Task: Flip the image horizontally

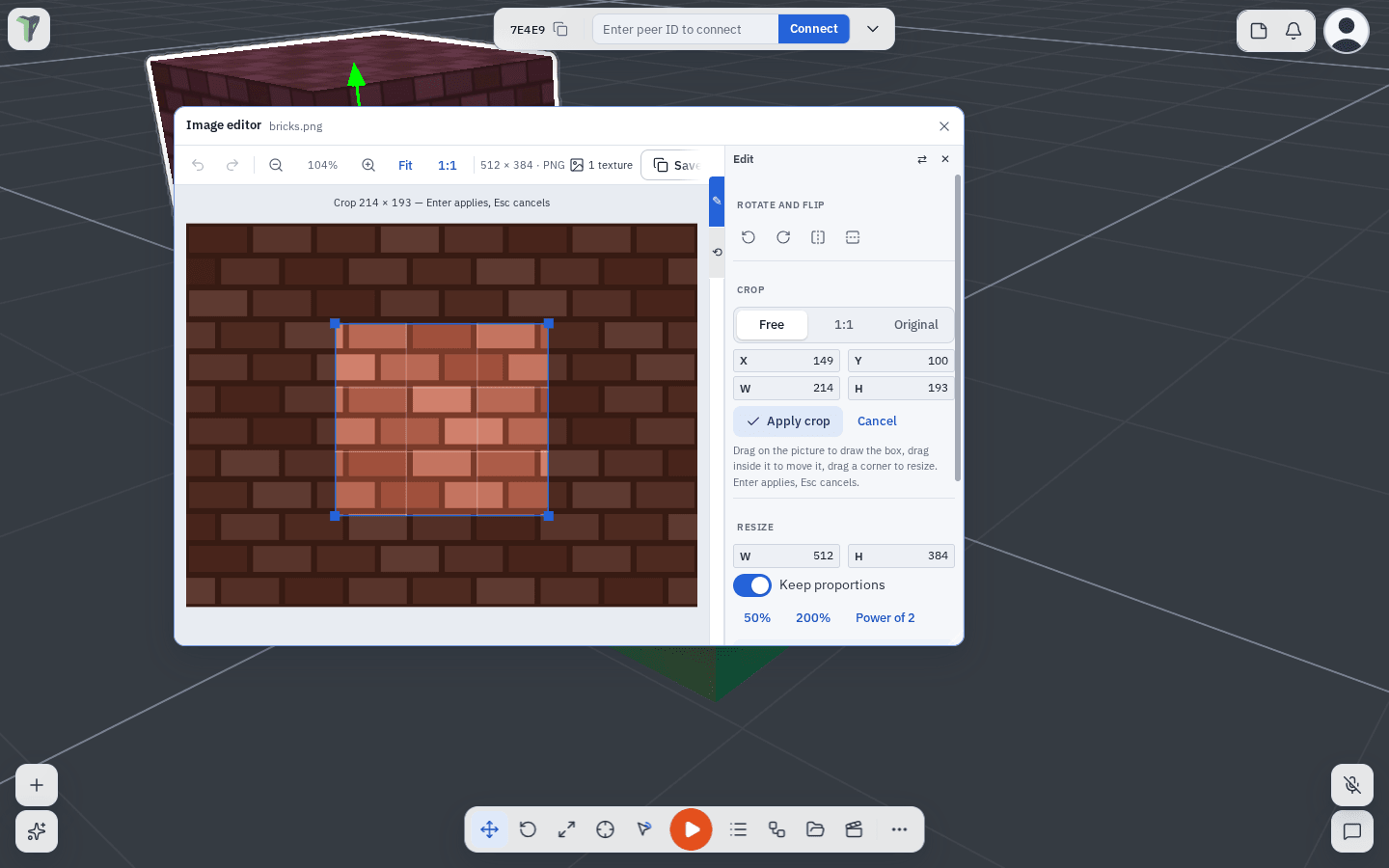Action: (818, 237)
